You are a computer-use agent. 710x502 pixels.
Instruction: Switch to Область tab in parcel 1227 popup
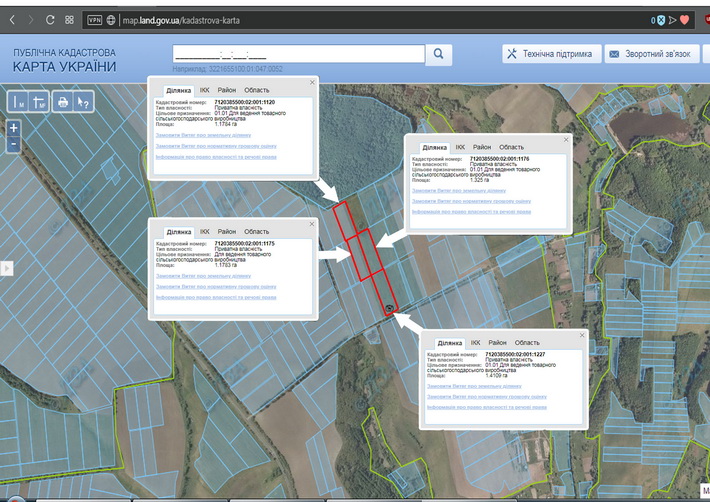tap(527, 343)
